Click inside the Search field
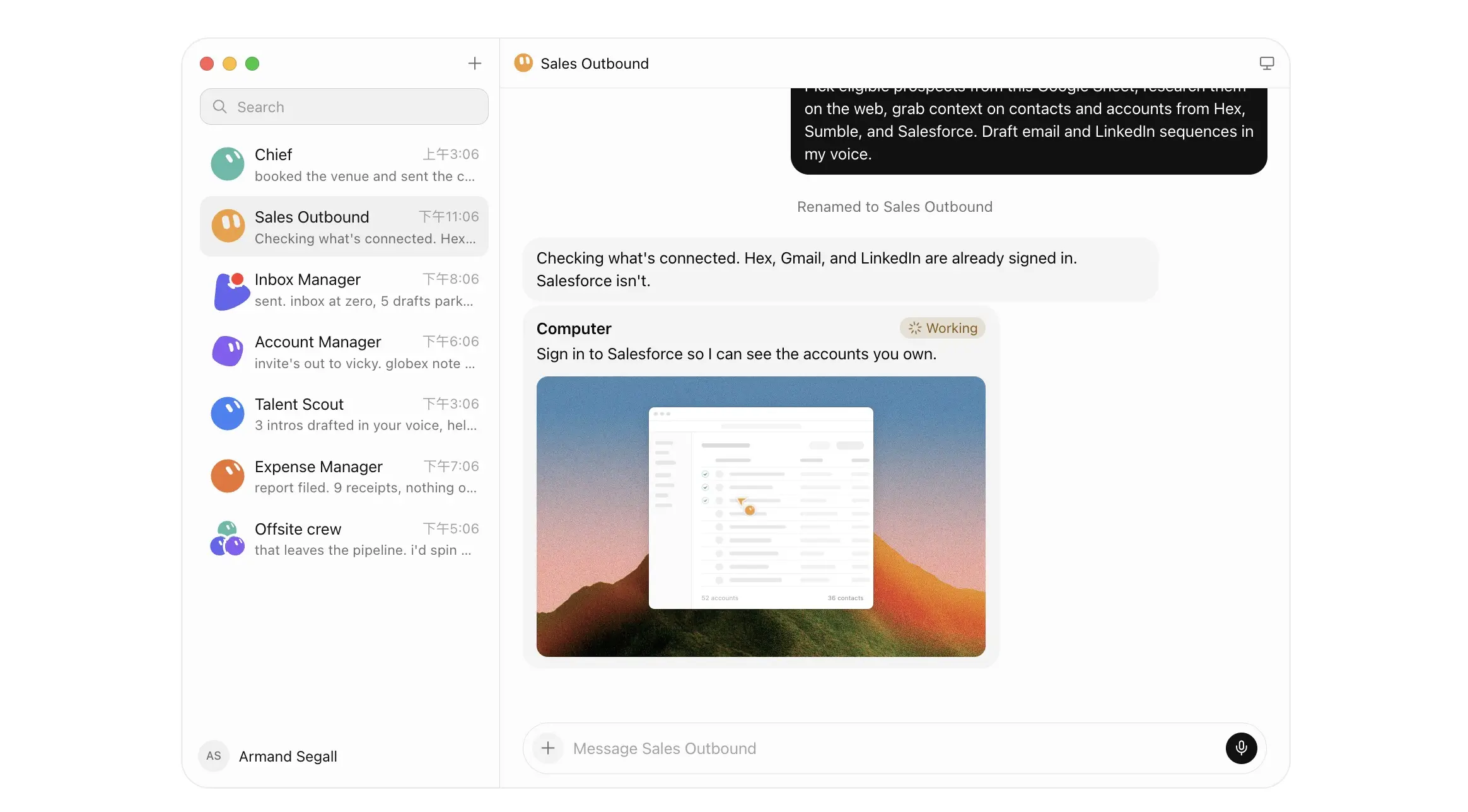 [x=344, y=107]
